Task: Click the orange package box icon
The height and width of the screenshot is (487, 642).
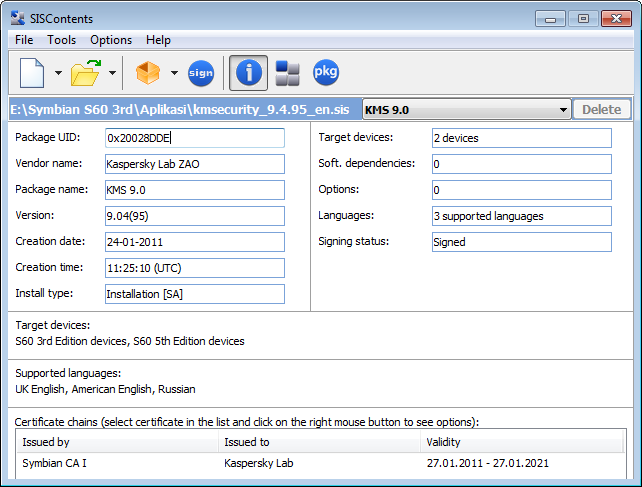Action: 147,73
